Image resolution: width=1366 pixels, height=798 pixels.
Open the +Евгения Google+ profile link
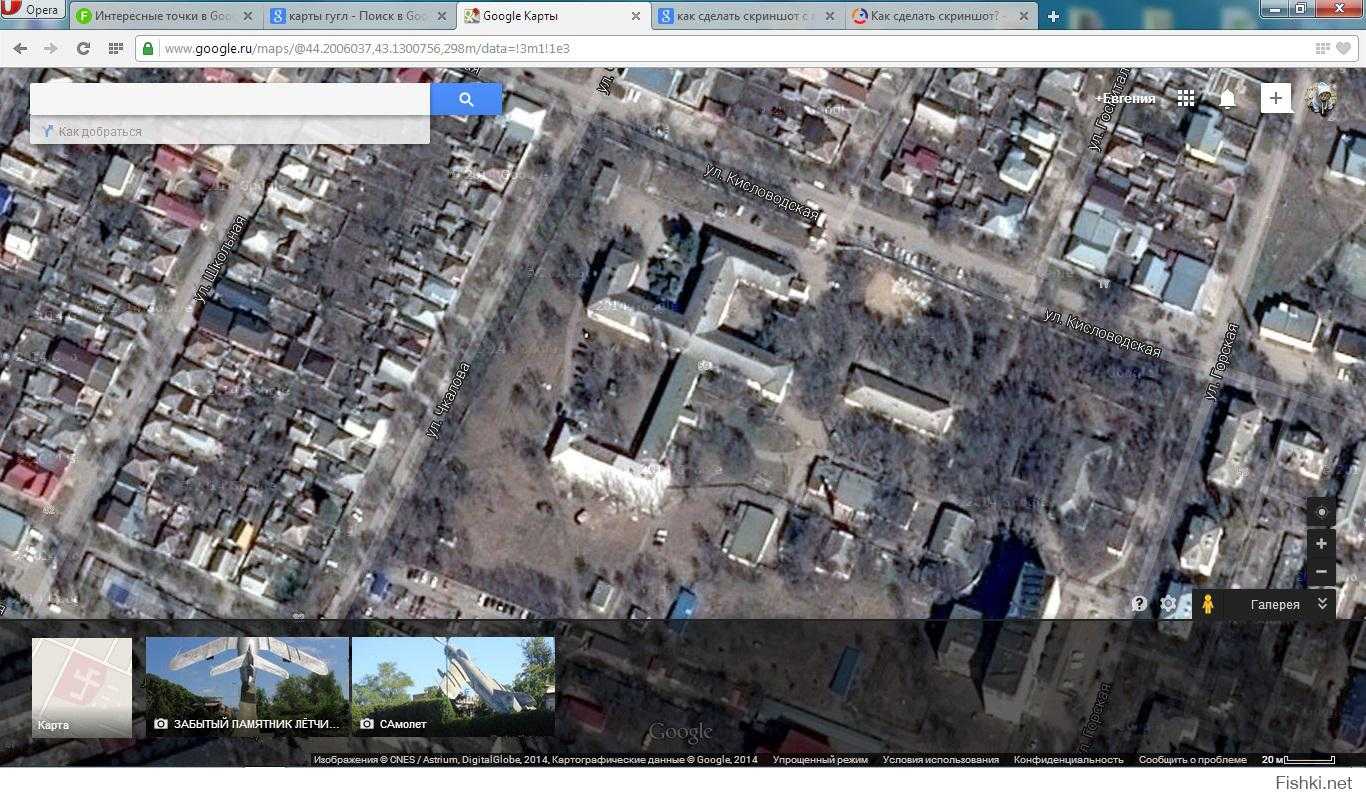pos(1125,98)
